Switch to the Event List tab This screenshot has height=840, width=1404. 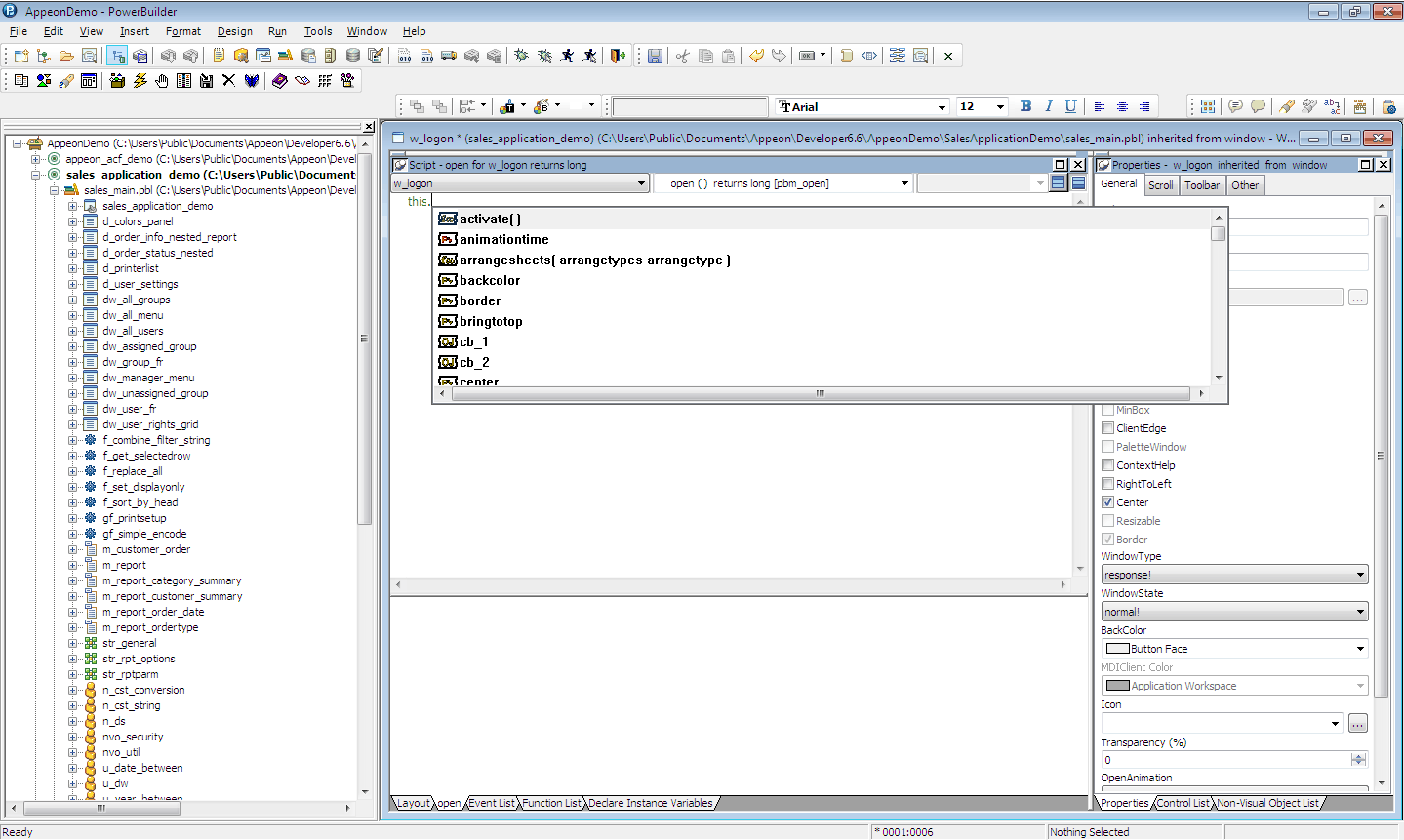click(492, 803)
